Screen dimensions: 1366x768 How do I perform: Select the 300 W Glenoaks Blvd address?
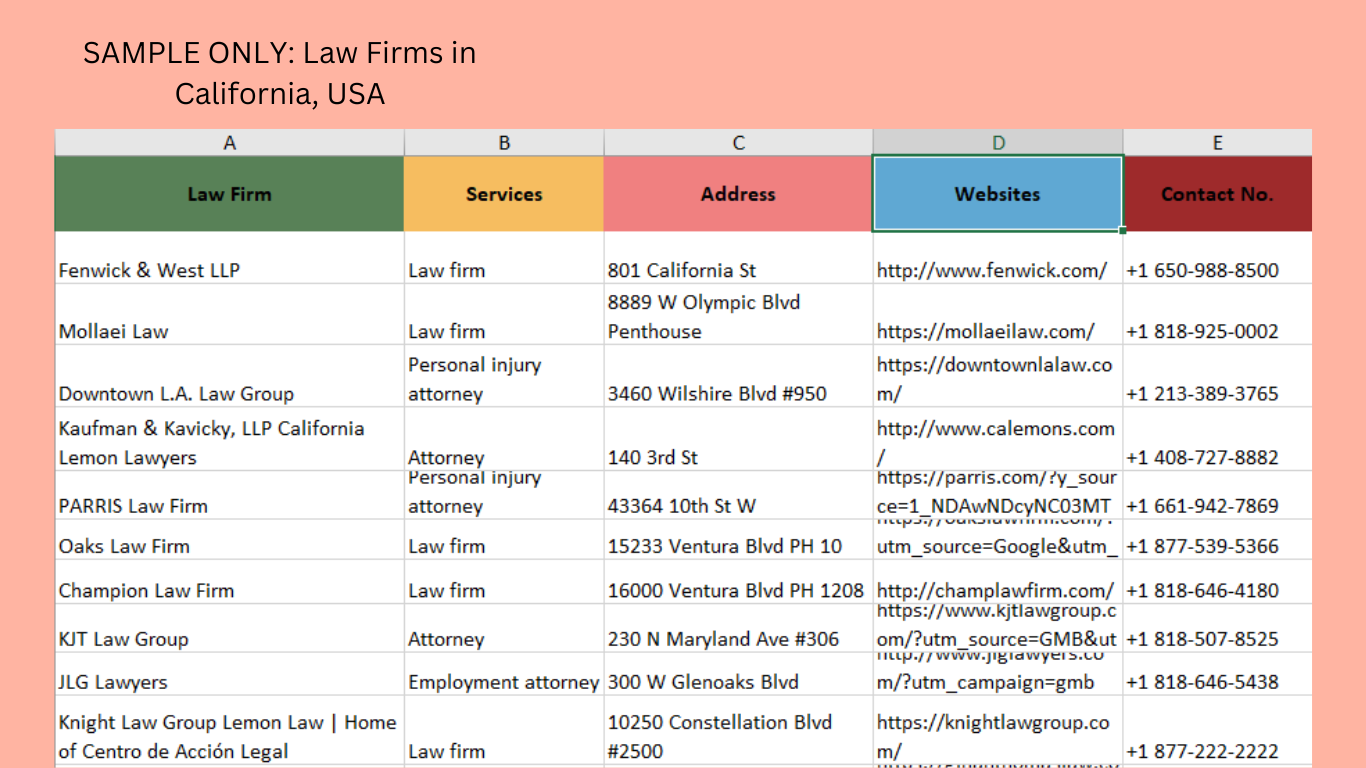738,674
